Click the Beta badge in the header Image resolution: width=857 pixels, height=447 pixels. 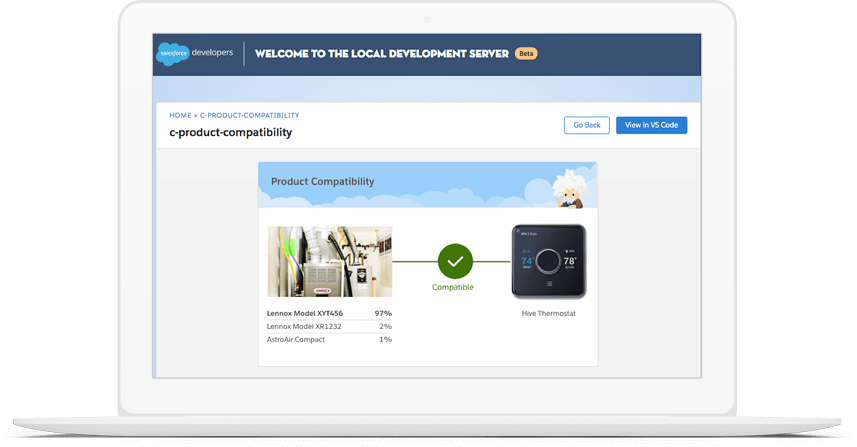click(x=526, y=54)
